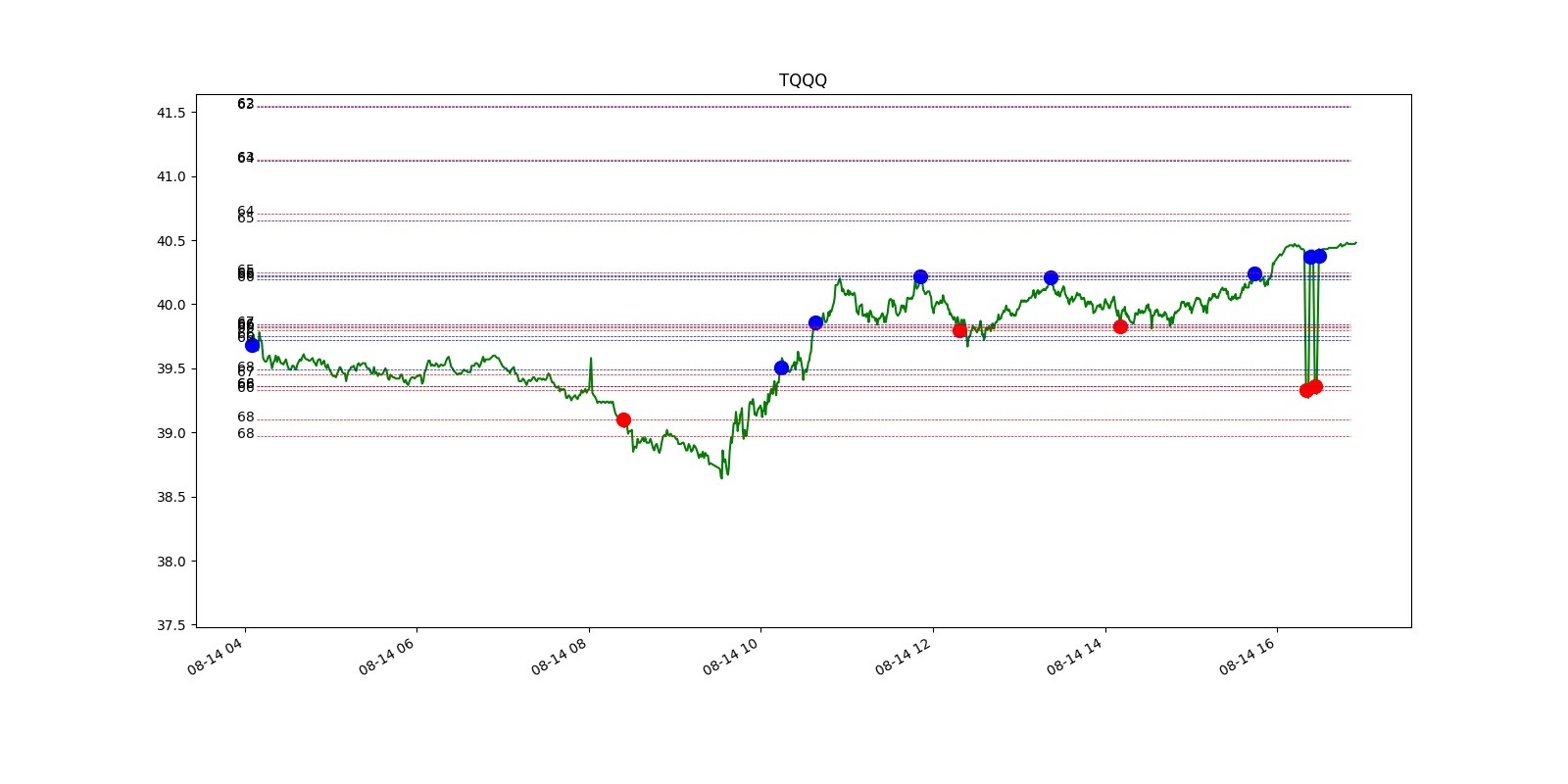Click the y-axis label 40.5

[x=171, y=241]
